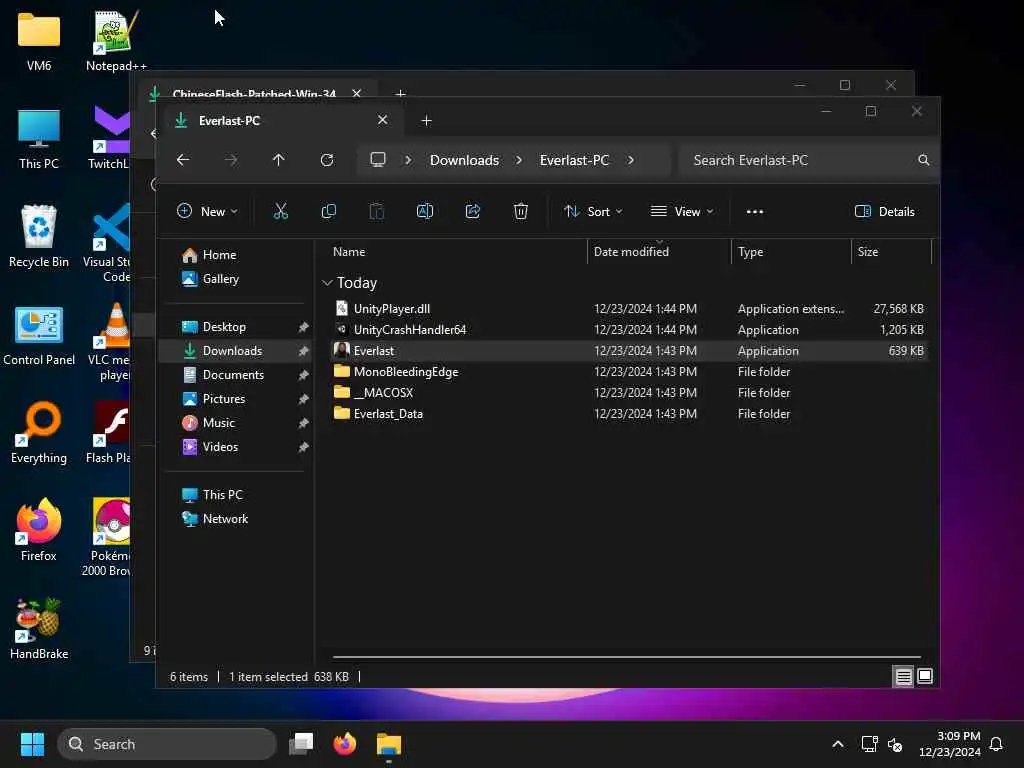Click the forward navigation arrow
The height and width of the screenshot is (768, 1024).
231,160
